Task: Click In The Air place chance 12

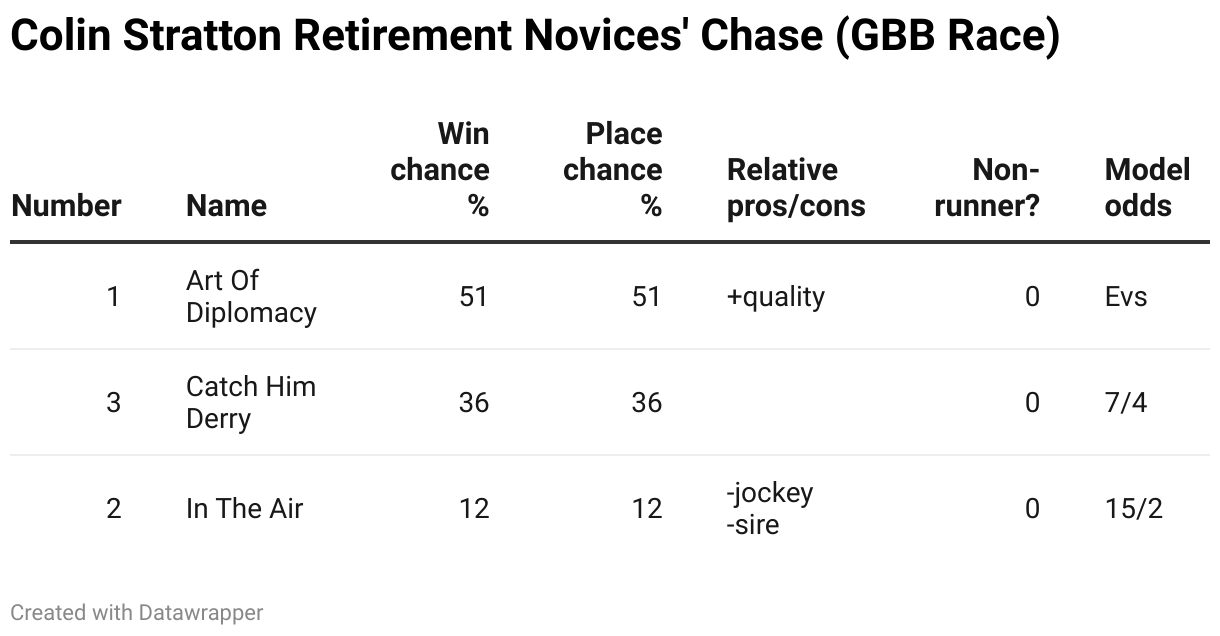Action: [647, 509]
